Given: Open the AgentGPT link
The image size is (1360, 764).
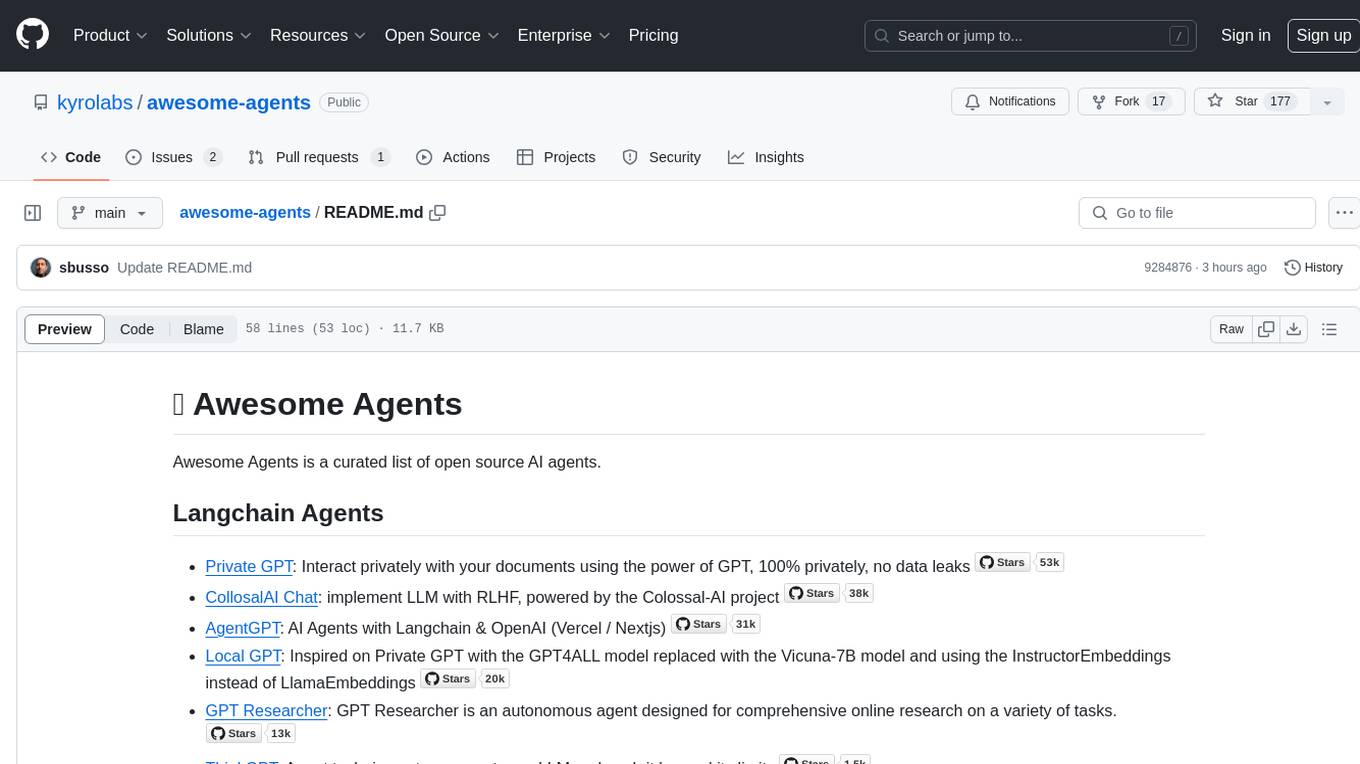Looking at the screenshot, I should click(243, 628).
